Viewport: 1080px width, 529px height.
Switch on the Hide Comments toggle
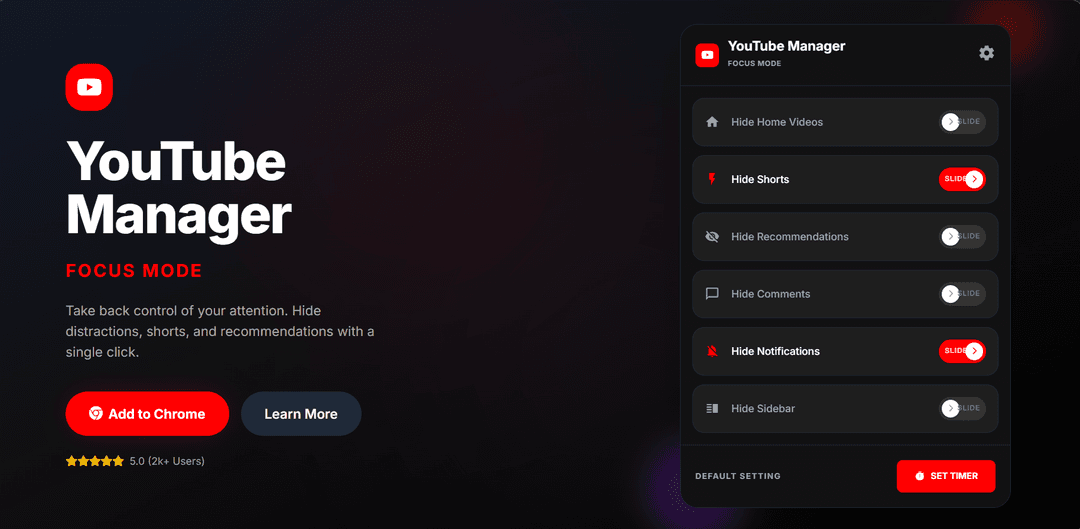(x=962, y=294)
